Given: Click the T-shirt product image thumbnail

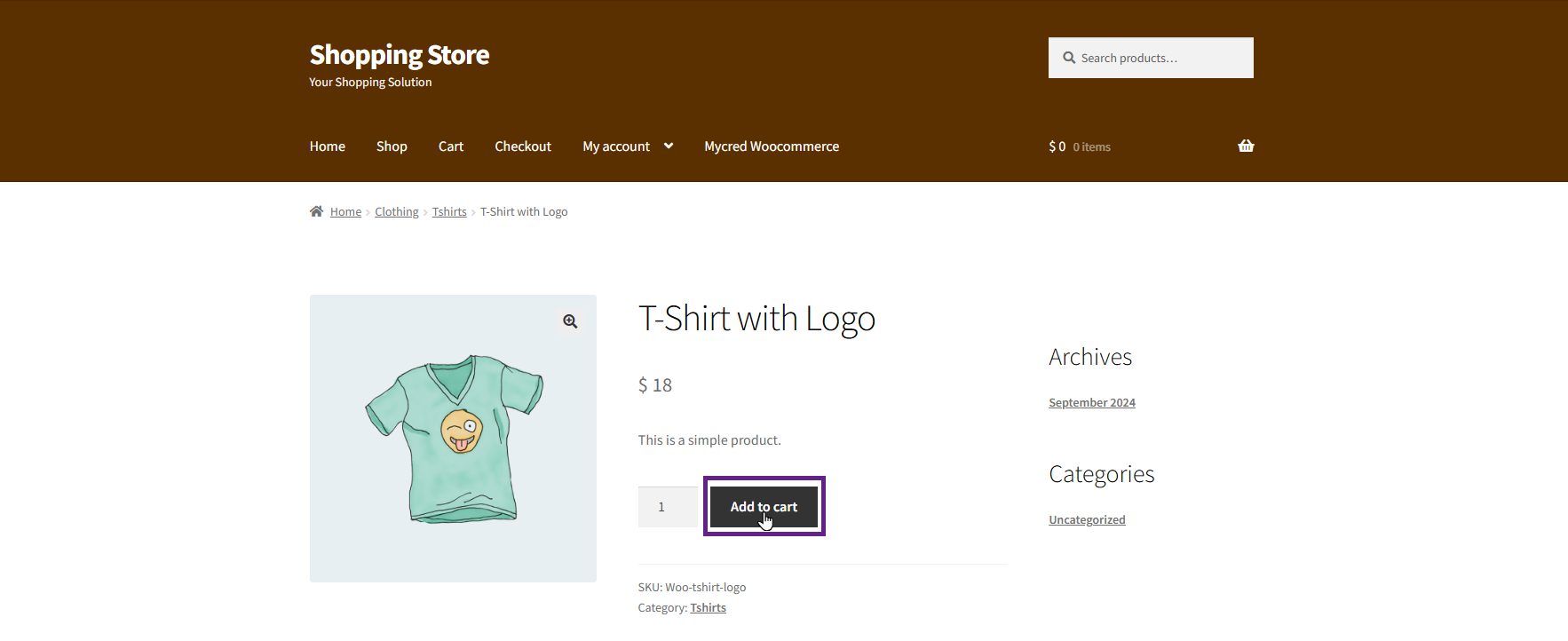Looking at the screenshot, I should 453,439.
